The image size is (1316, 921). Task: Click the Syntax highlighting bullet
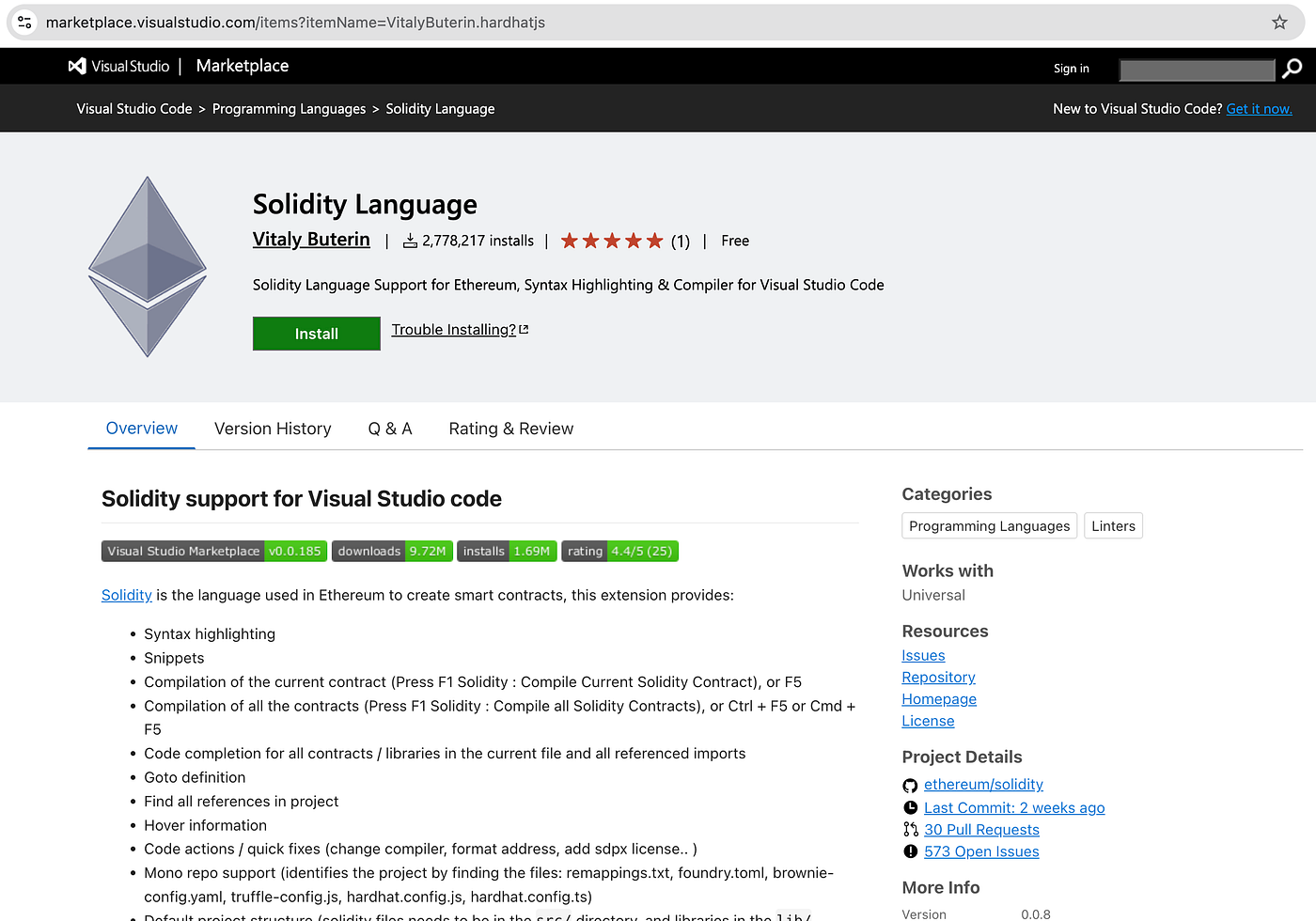[x=210, y=634]
